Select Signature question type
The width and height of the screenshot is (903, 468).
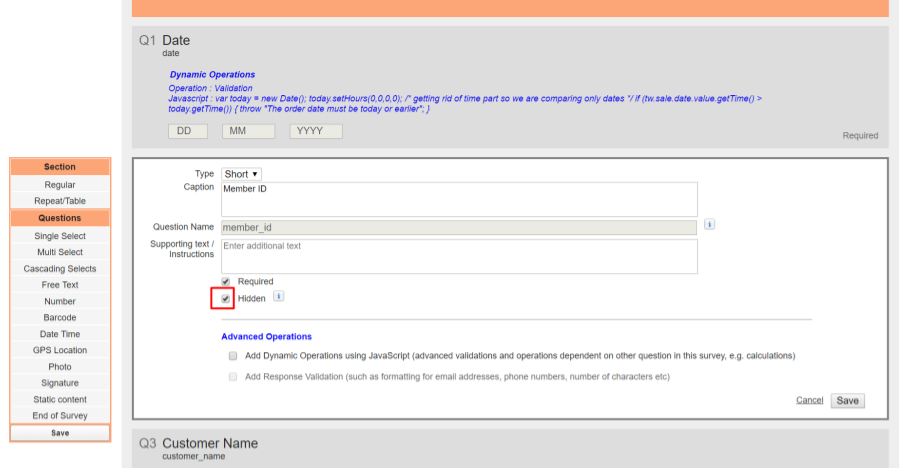point(60,383)
